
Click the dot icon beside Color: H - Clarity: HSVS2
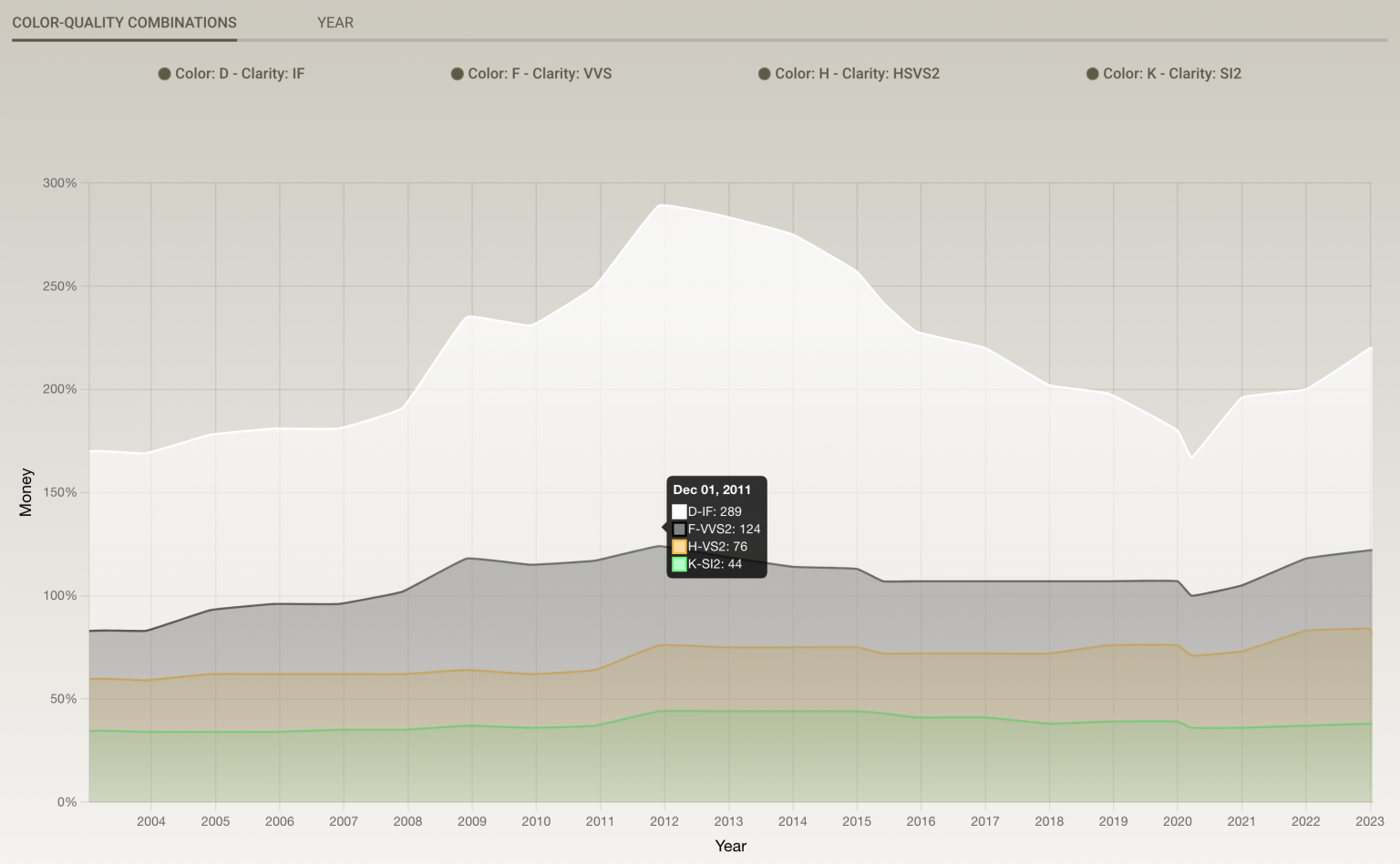(765, 74)
